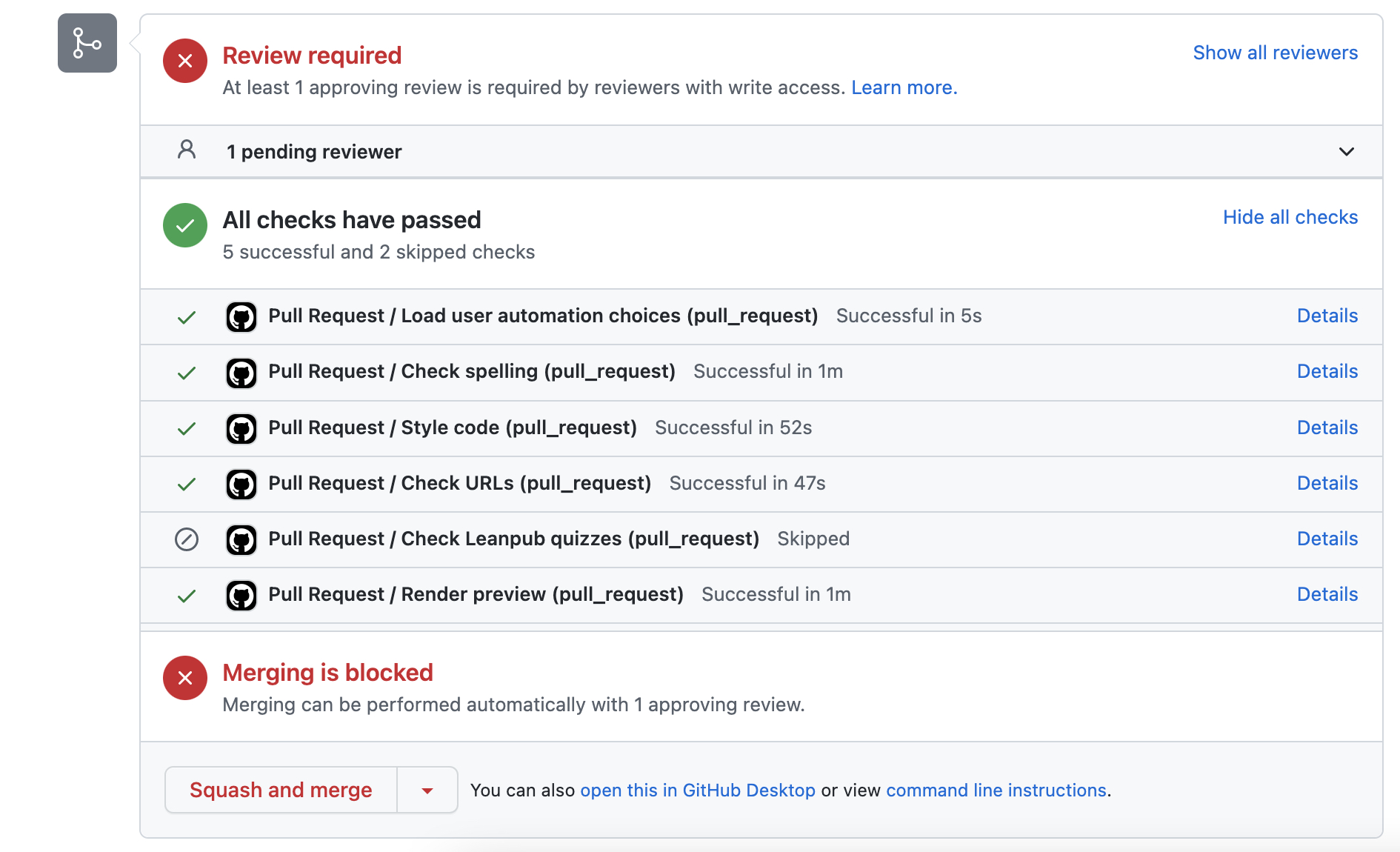The width and height of the screenshot is (1400, 852).
Task: Open Learn more about required reviews
Action: tap(904, 87)
